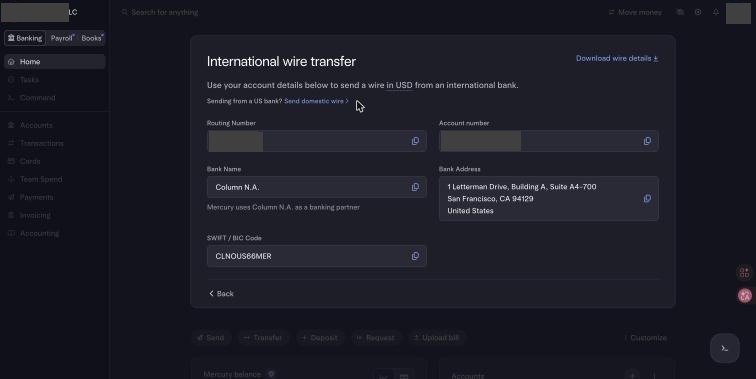Image resolution: width=756 pixels, height=379 pixels.
Task: Open Accounts in sidebar
Action: 54,125
